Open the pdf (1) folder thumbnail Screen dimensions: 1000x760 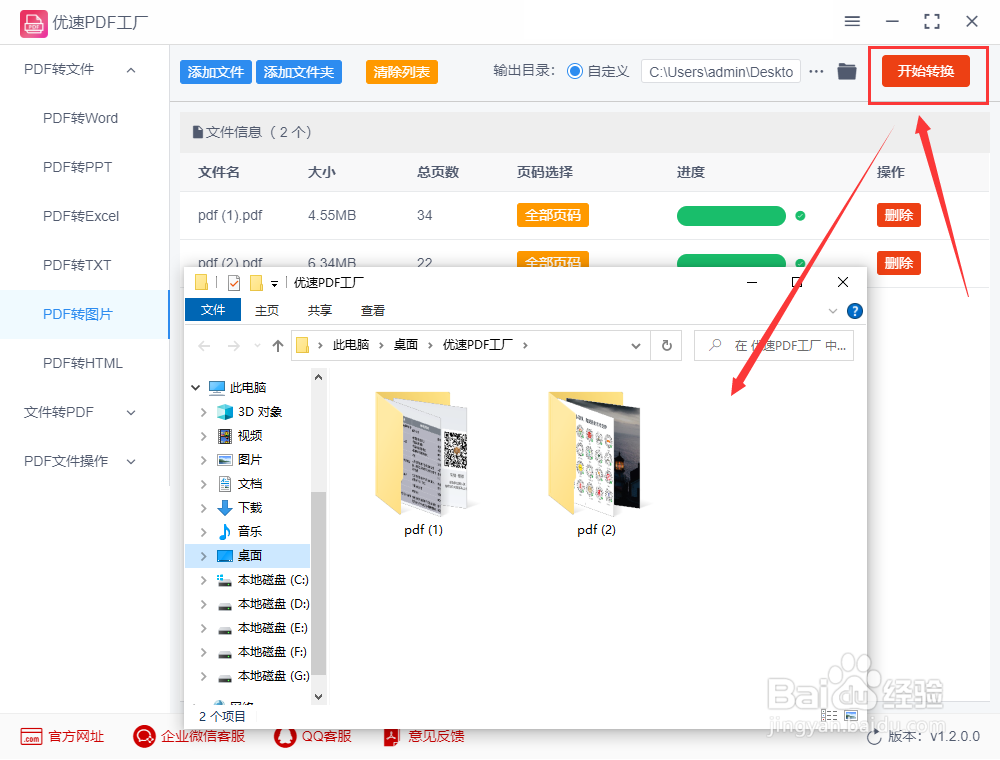point(422,453)
